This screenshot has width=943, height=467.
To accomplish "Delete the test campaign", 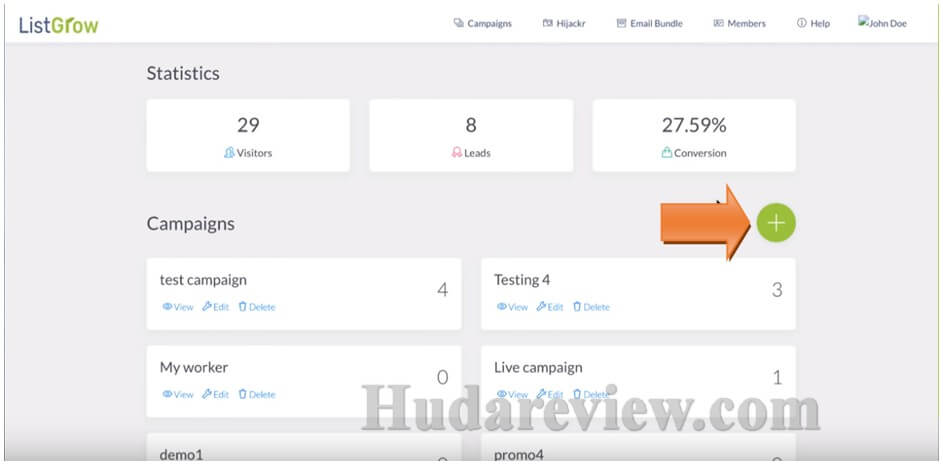I will click(257, 307).
